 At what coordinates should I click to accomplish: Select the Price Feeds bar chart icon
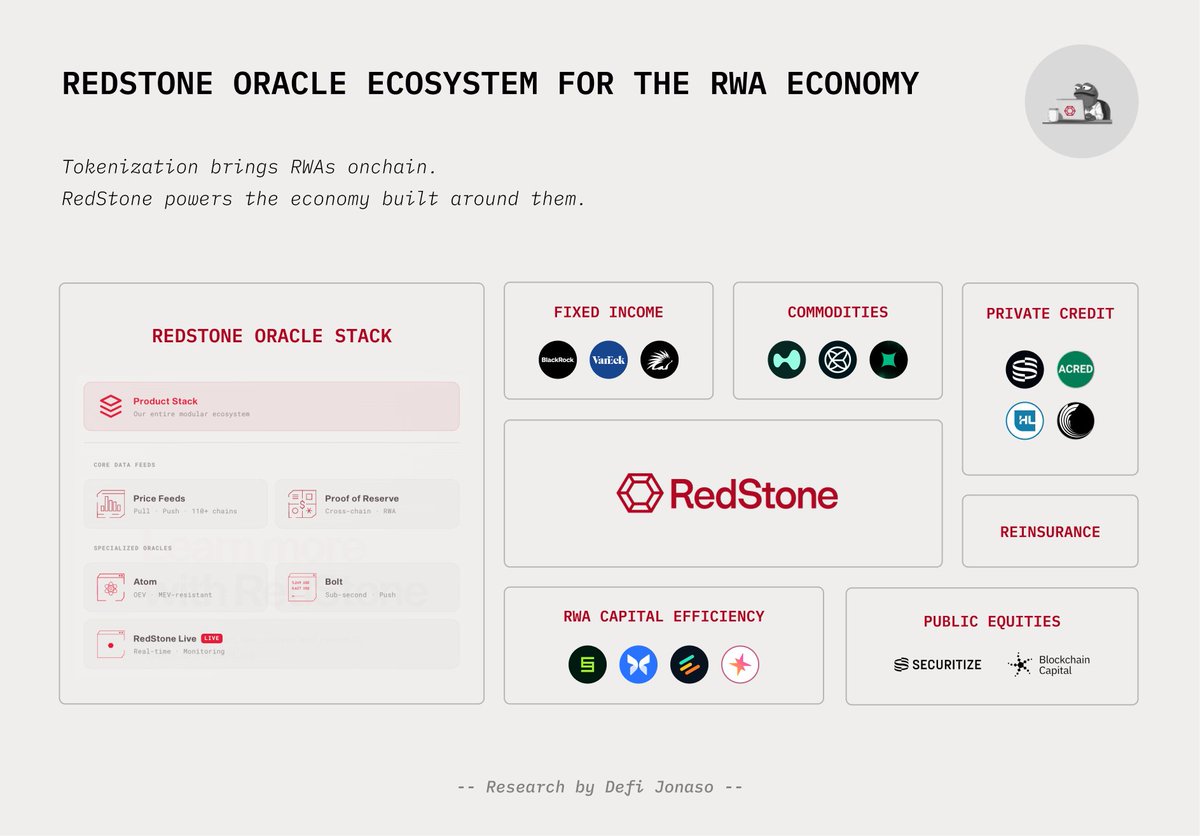point(110,504)
